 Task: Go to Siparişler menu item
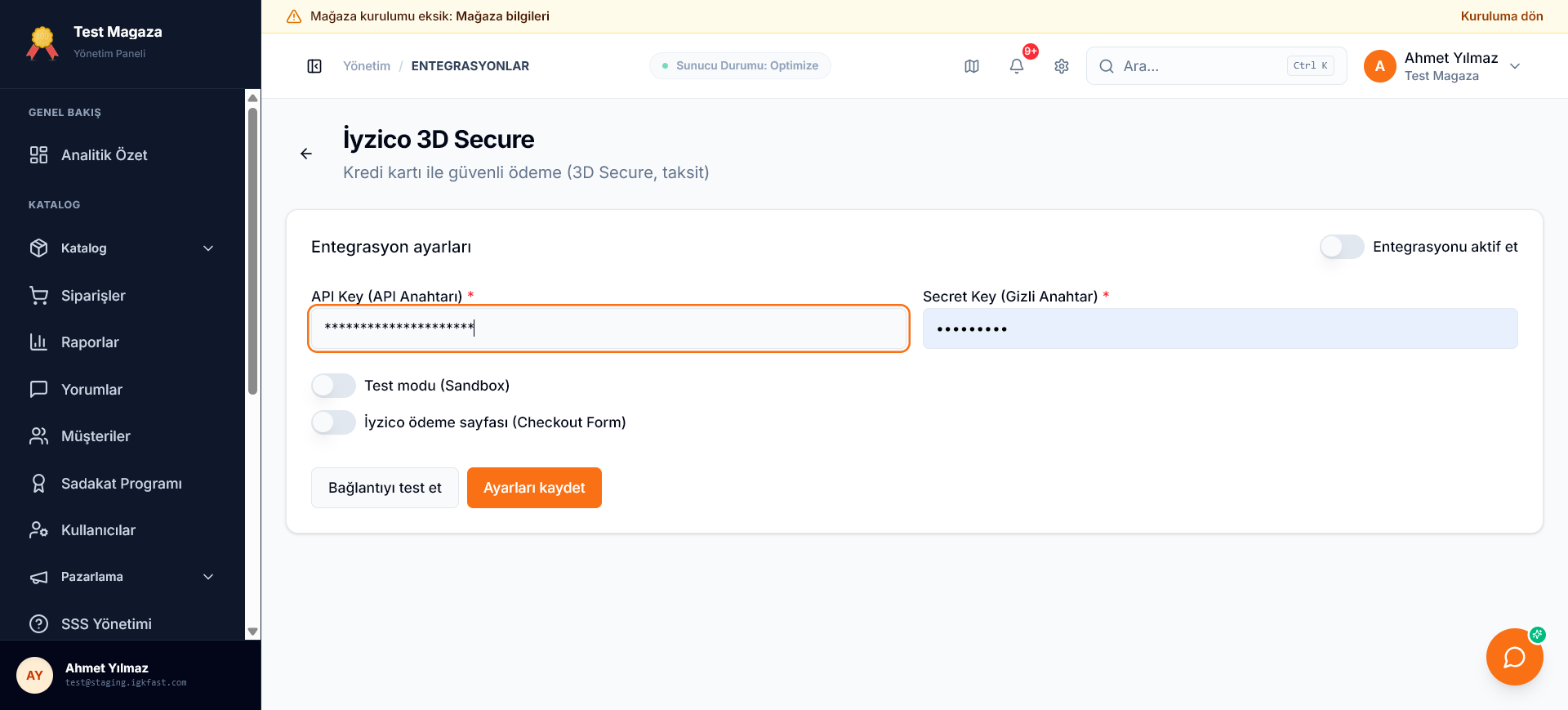(x=124, y=296)
